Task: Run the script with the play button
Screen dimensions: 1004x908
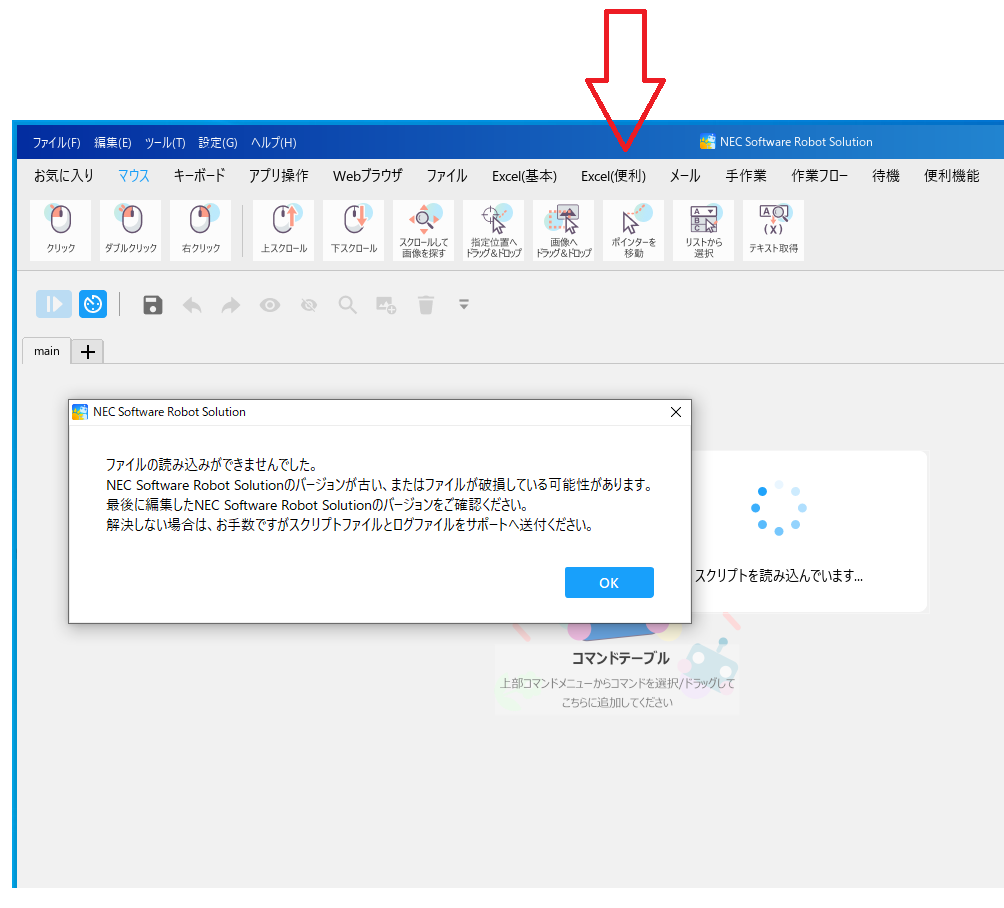Action: [54, 304]
